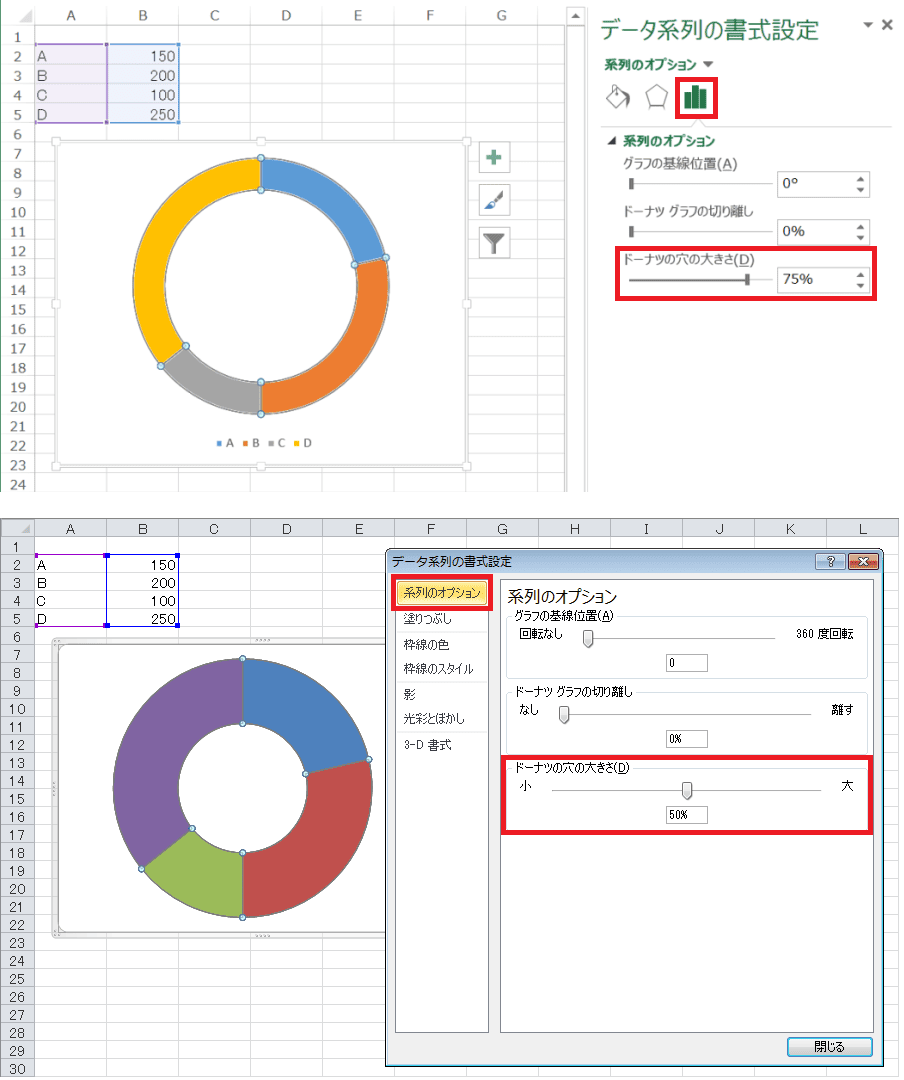Click the 閉じる button in the dialog
Image resolution: width=904 pixels, height=1080 pixels.
[828, 1046]
